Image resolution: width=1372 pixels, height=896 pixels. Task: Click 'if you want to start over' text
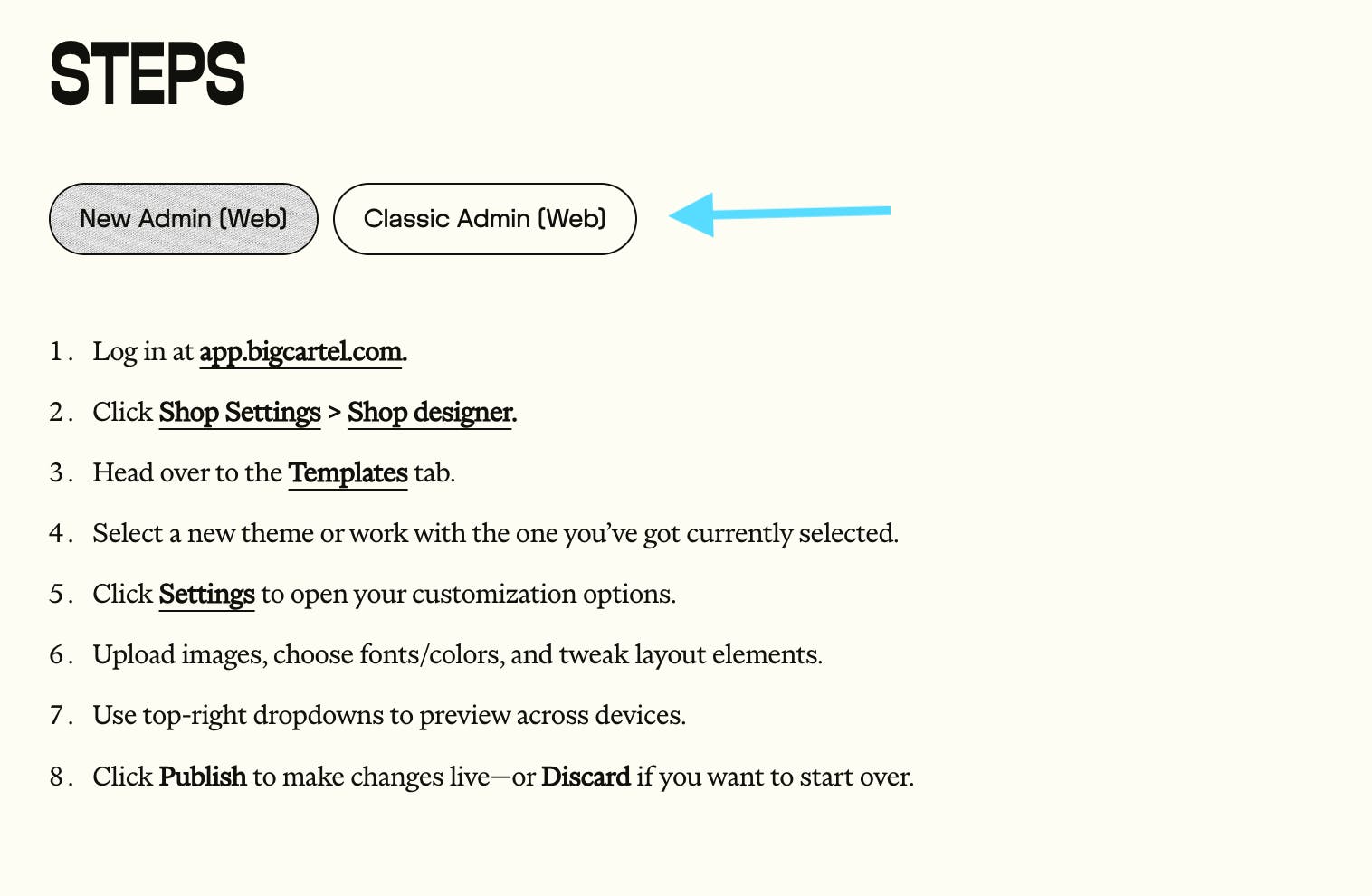(775, 777)
